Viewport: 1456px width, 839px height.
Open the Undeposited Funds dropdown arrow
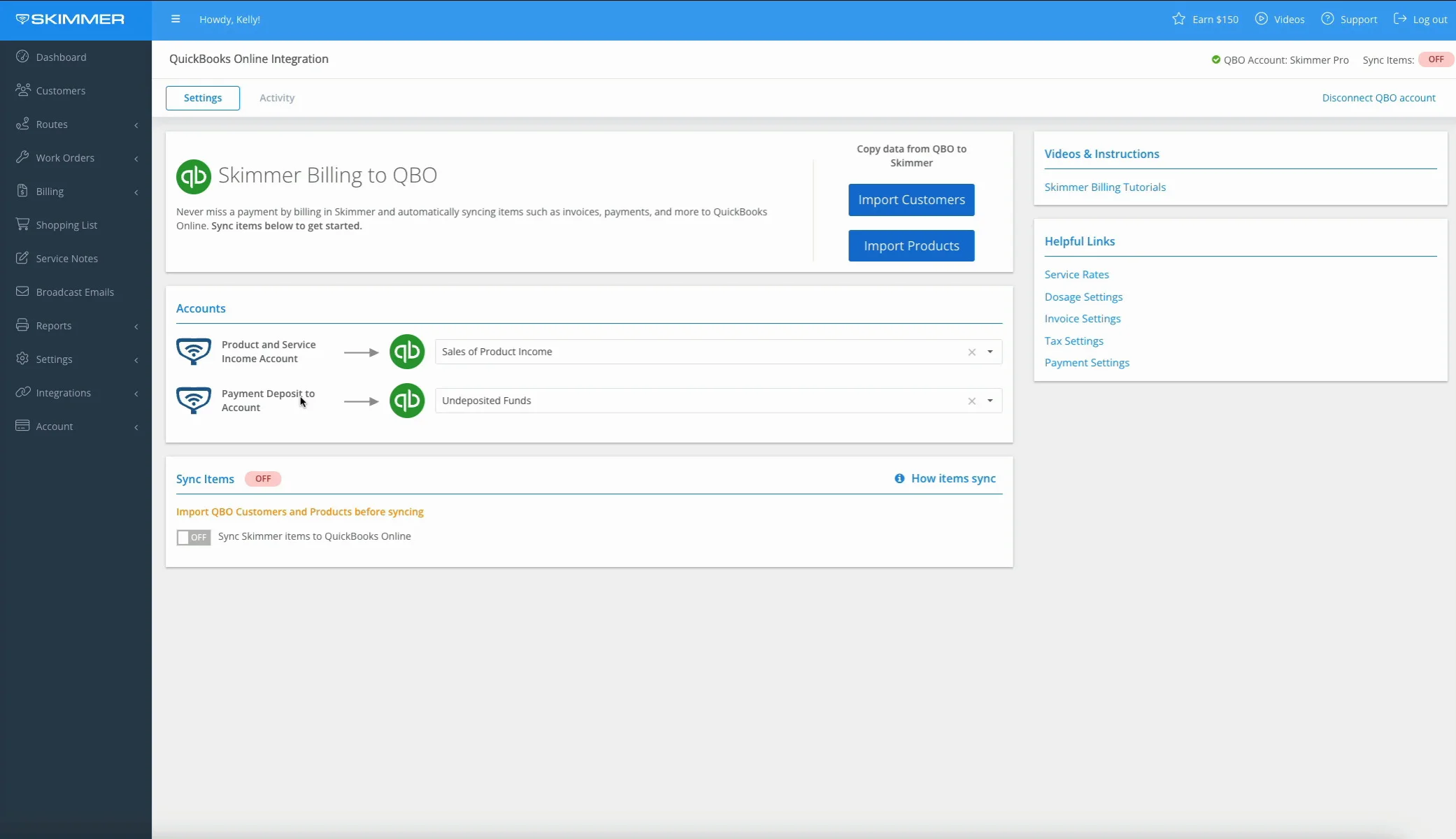tap(990, 401)
